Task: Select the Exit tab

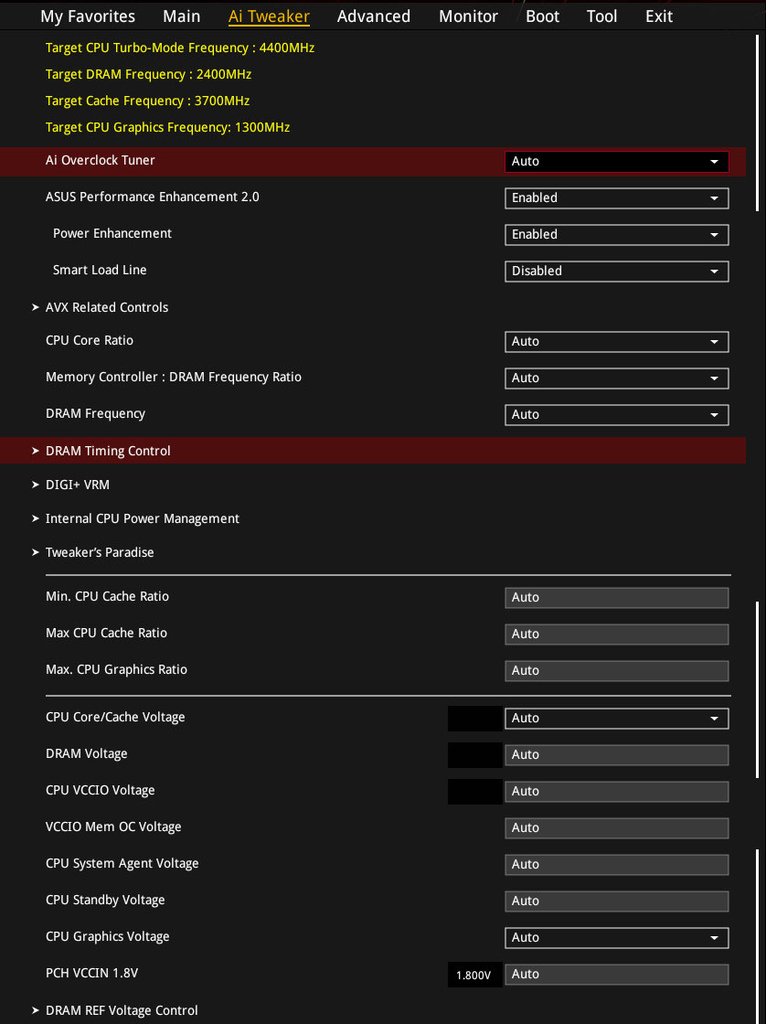Action: pos(659,16)
